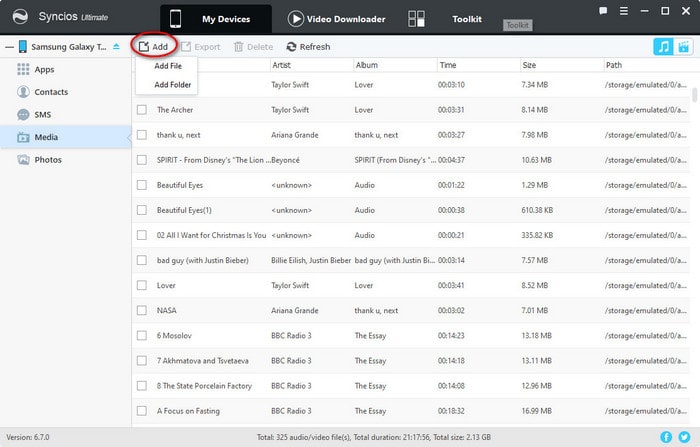Eject the Samsung Galaxy device
Image resolution: width=700 pixels, height=447 pixels.
(116, 46)
